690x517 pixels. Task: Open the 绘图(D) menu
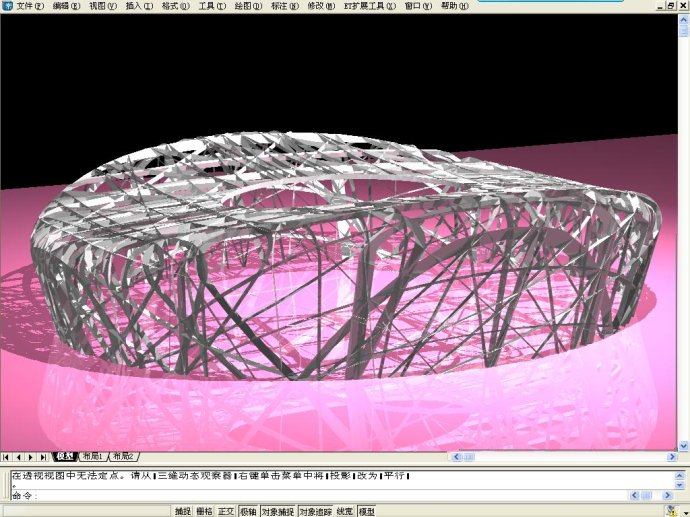246,6
